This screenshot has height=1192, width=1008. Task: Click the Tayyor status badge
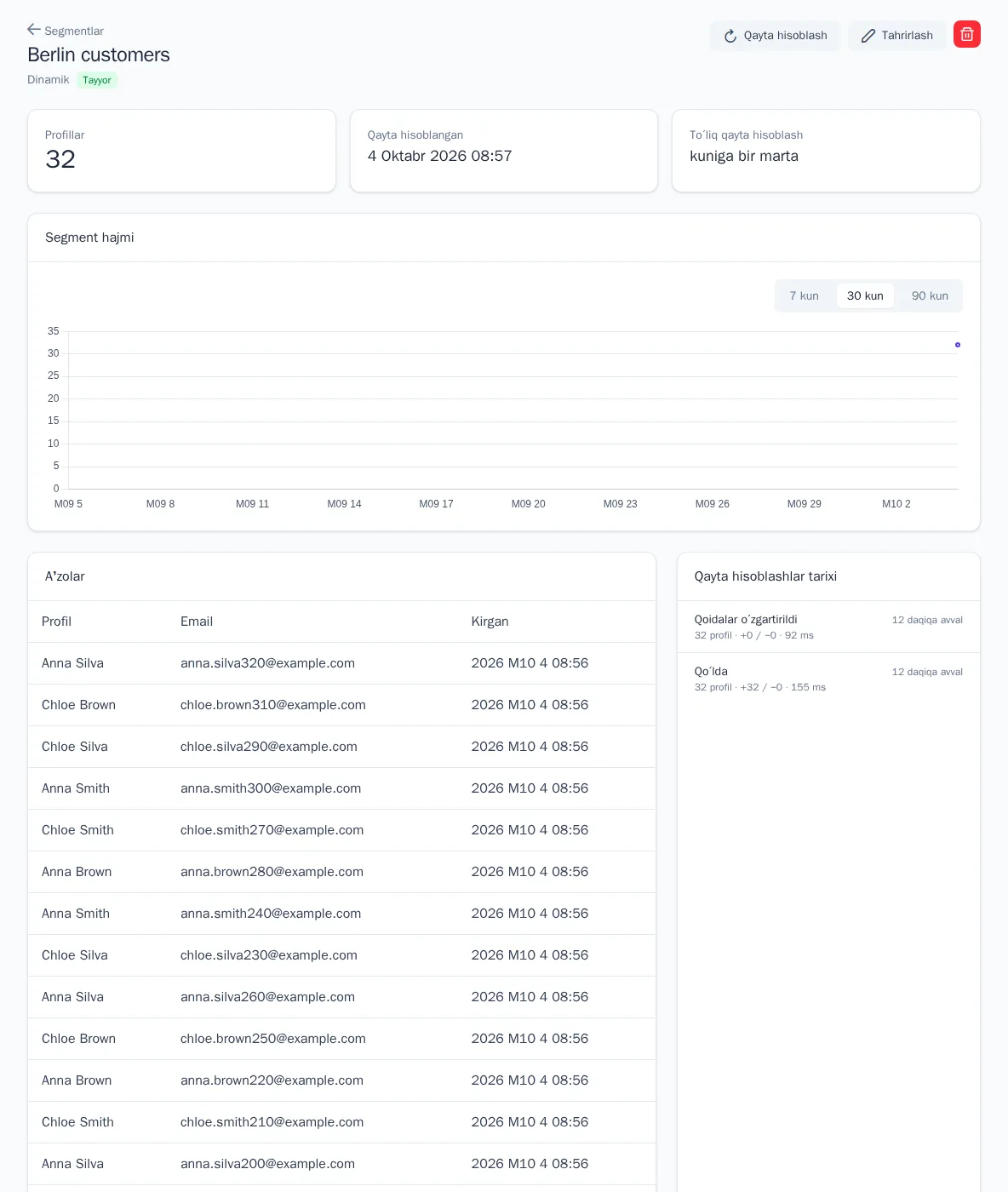[x=97, y=80]
